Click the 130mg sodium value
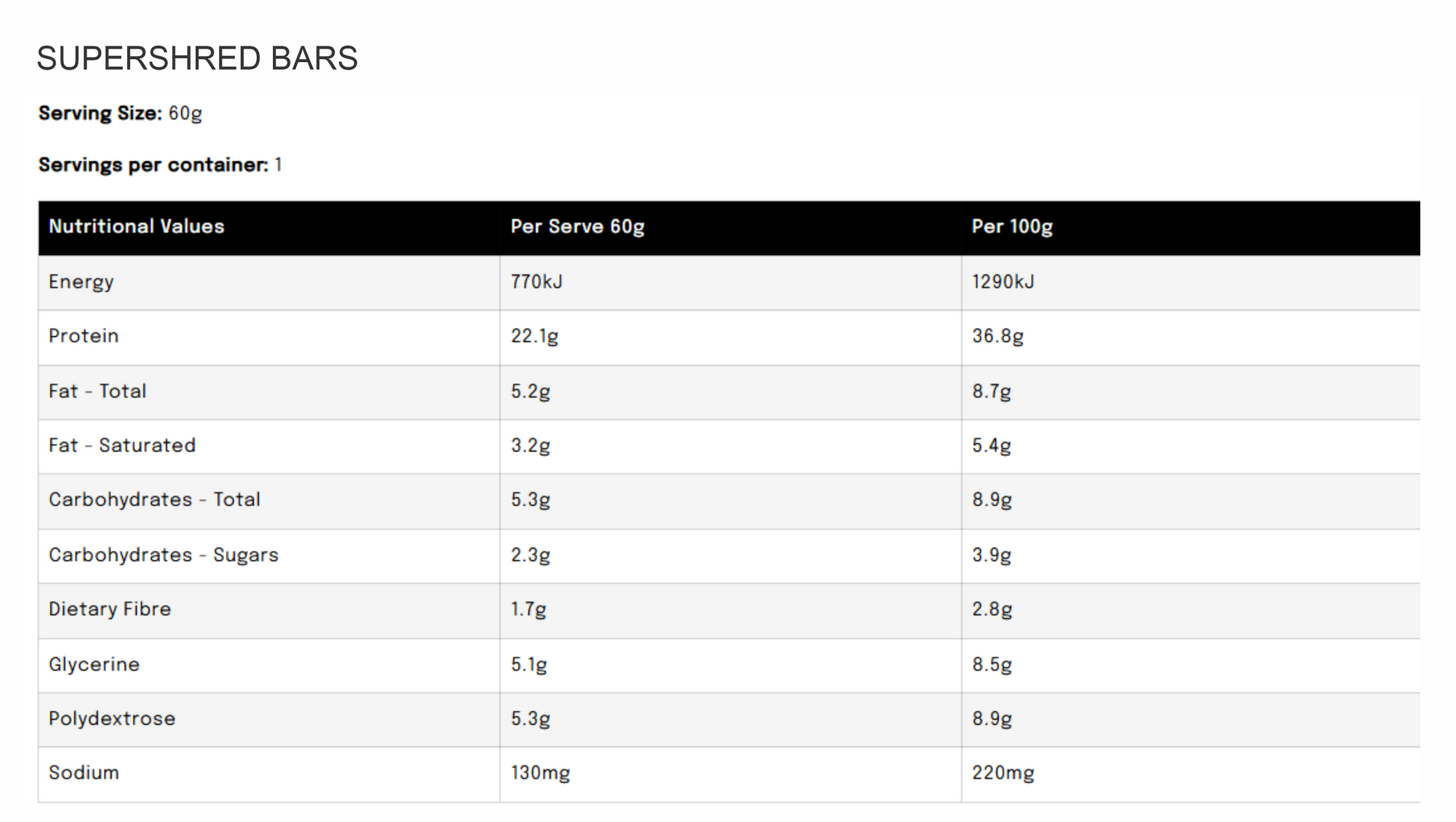 pyautogui.click(x=540, y=773)
